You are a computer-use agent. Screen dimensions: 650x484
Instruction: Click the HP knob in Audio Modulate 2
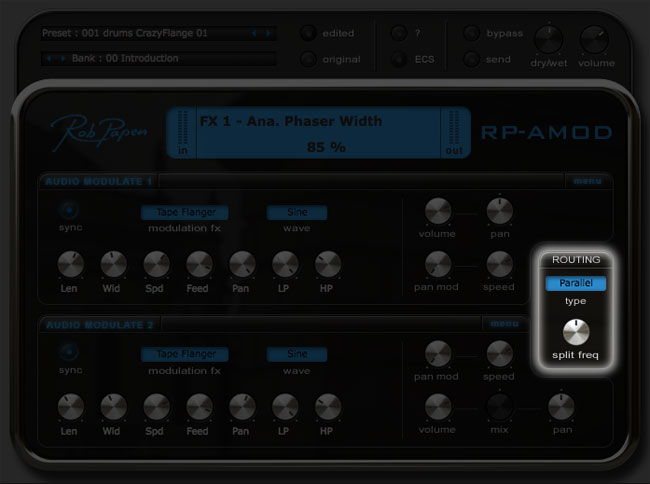click(x=328, y=407)
